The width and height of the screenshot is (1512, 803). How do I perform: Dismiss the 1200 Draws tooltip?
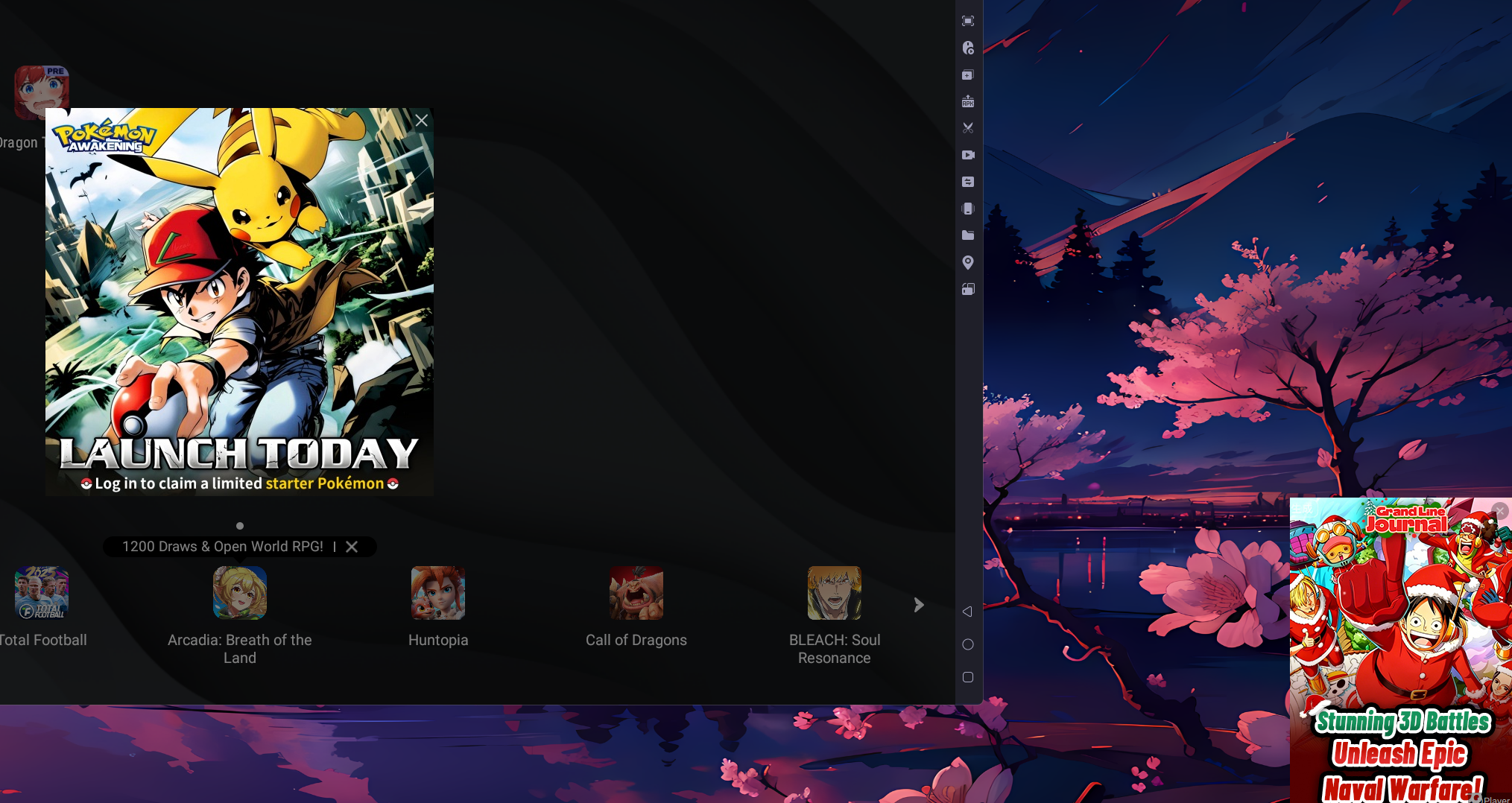click(352, 547)
